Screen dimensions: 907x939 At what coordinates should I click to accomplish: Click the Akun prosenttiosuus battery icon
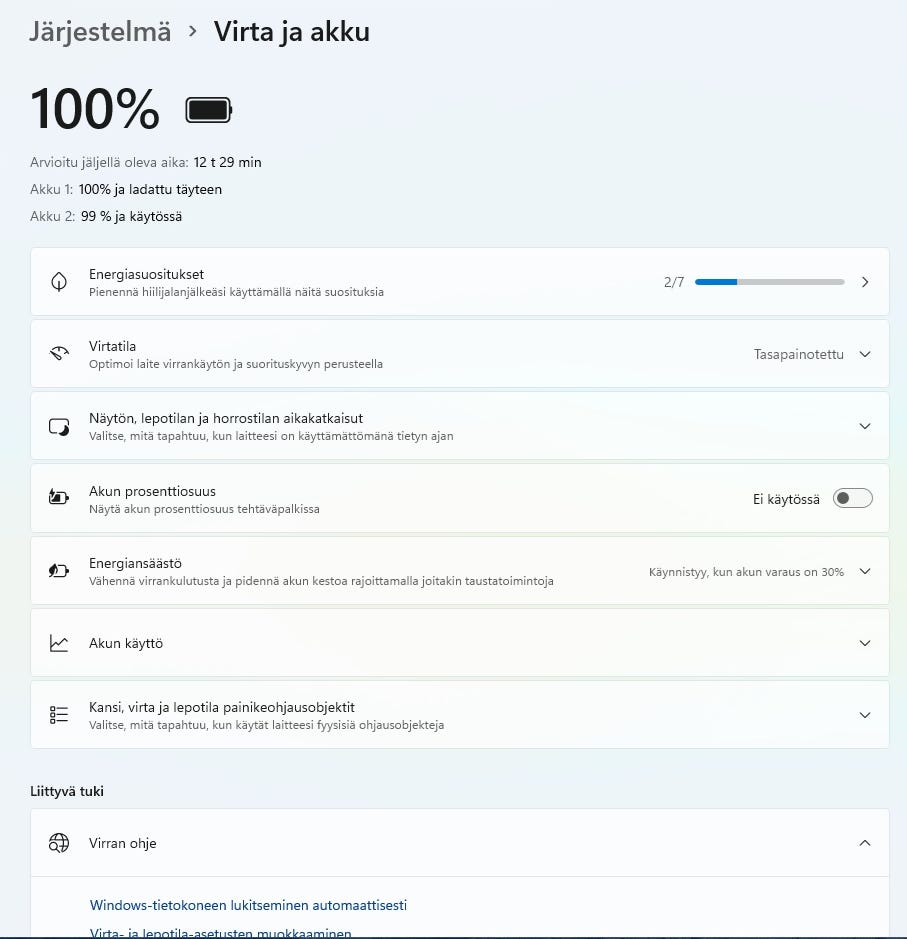pyautogui.click(x=59, y=498)
